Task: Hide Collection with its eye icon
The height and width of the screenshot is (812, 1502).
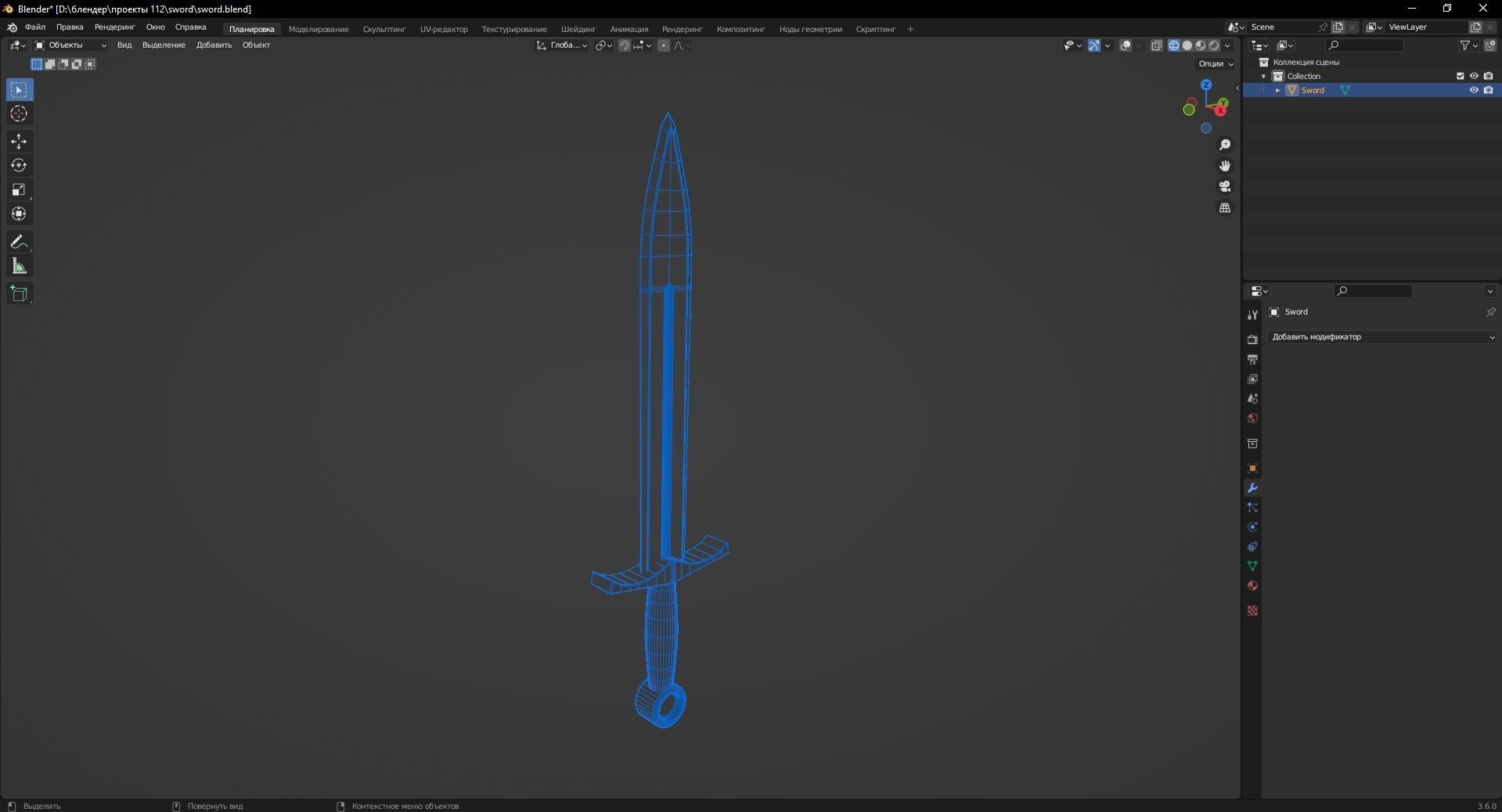Action: point(1474,76)
